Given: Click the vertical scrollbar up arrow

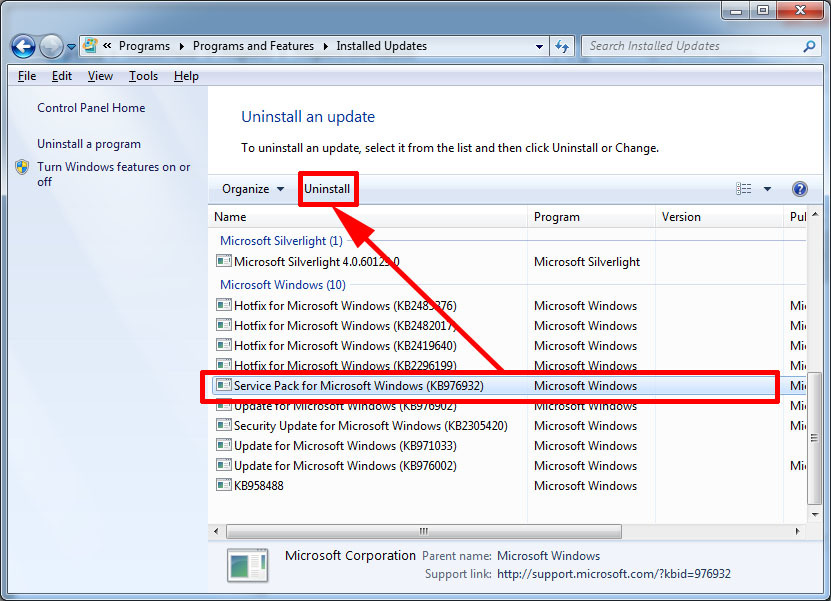Looking at the screenshot, I should click(x=815, y=214).
